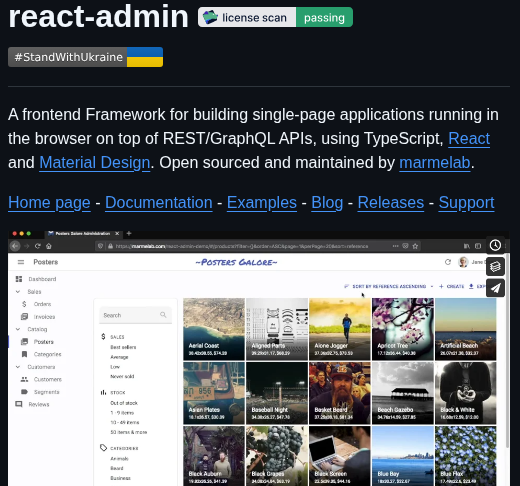Collapse the Sales section chevron
This screenshot has height=486, width=520.
pos(18,292)
